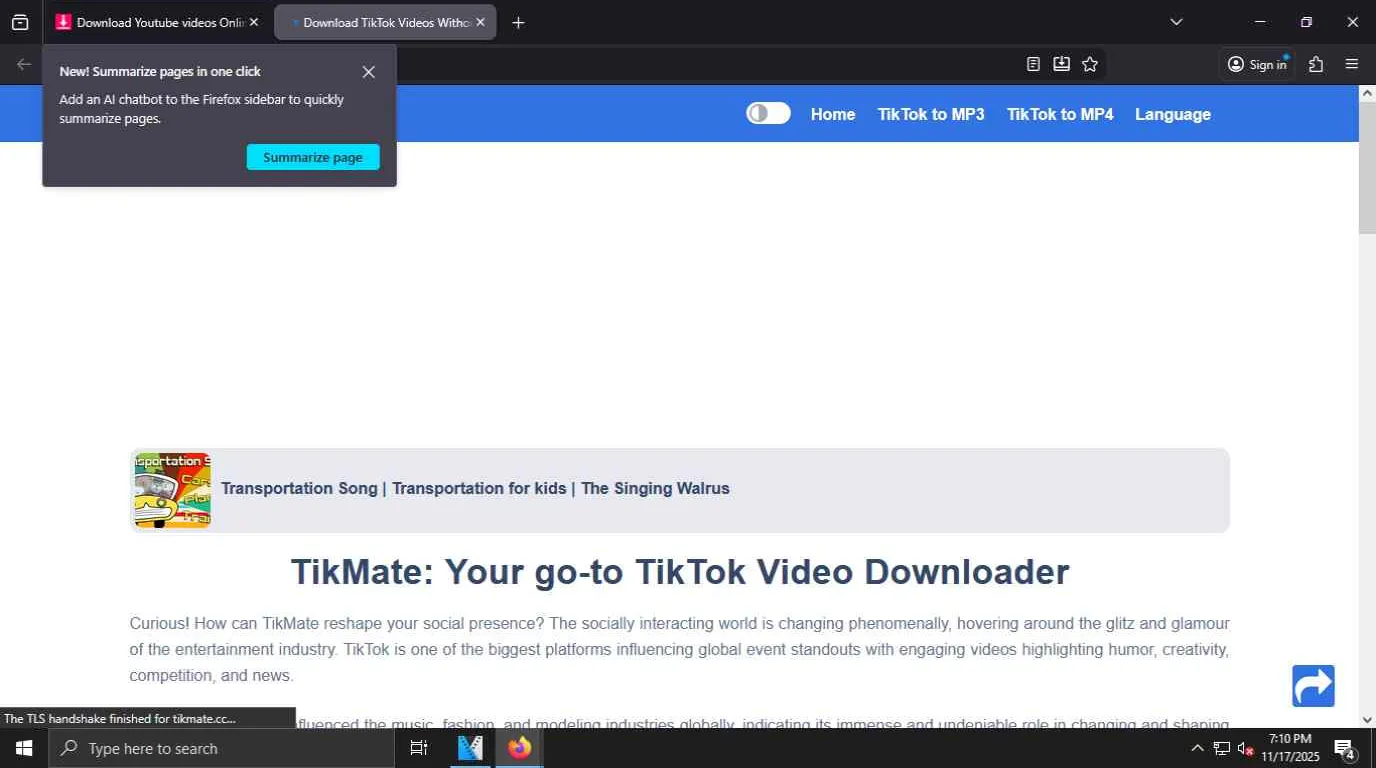This screenshot has width=1376, height=768.
Task: Open Firefox View from the tab bar
Action: (20, 22)
